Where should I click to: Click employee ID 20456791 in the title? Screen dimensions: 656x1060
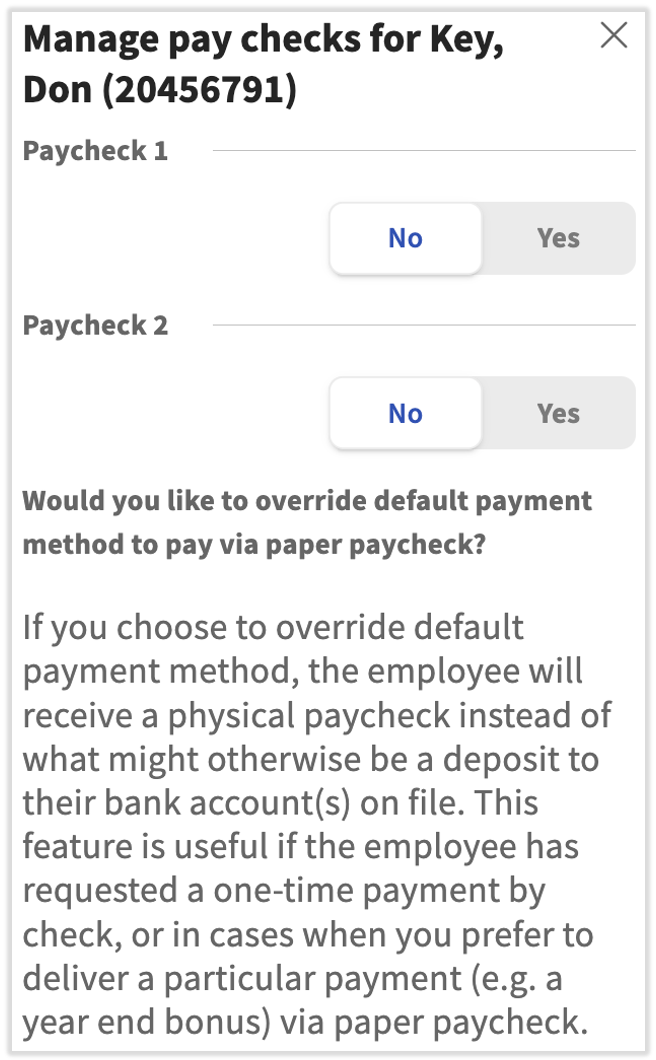[200, 90]
